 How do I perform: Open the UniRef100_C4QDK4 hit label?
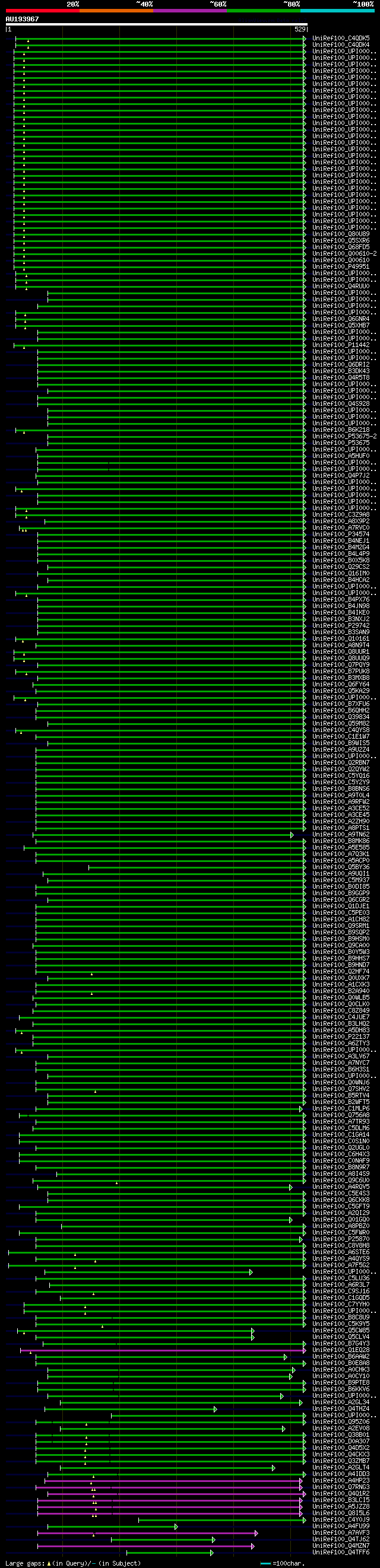341,45
